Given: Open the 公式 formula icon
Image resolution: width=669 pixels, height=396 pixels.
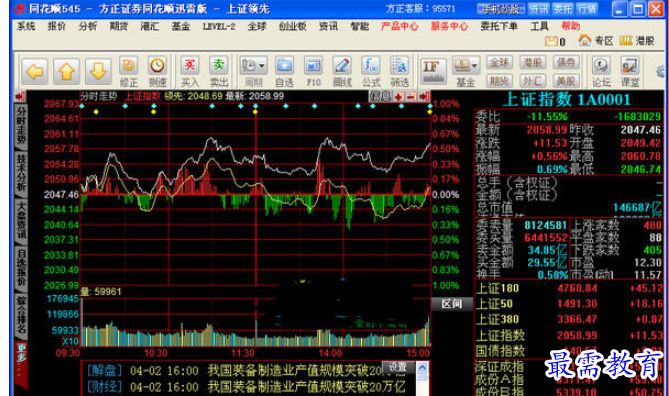Looking at the screenshot, I should tap(370, 71).
